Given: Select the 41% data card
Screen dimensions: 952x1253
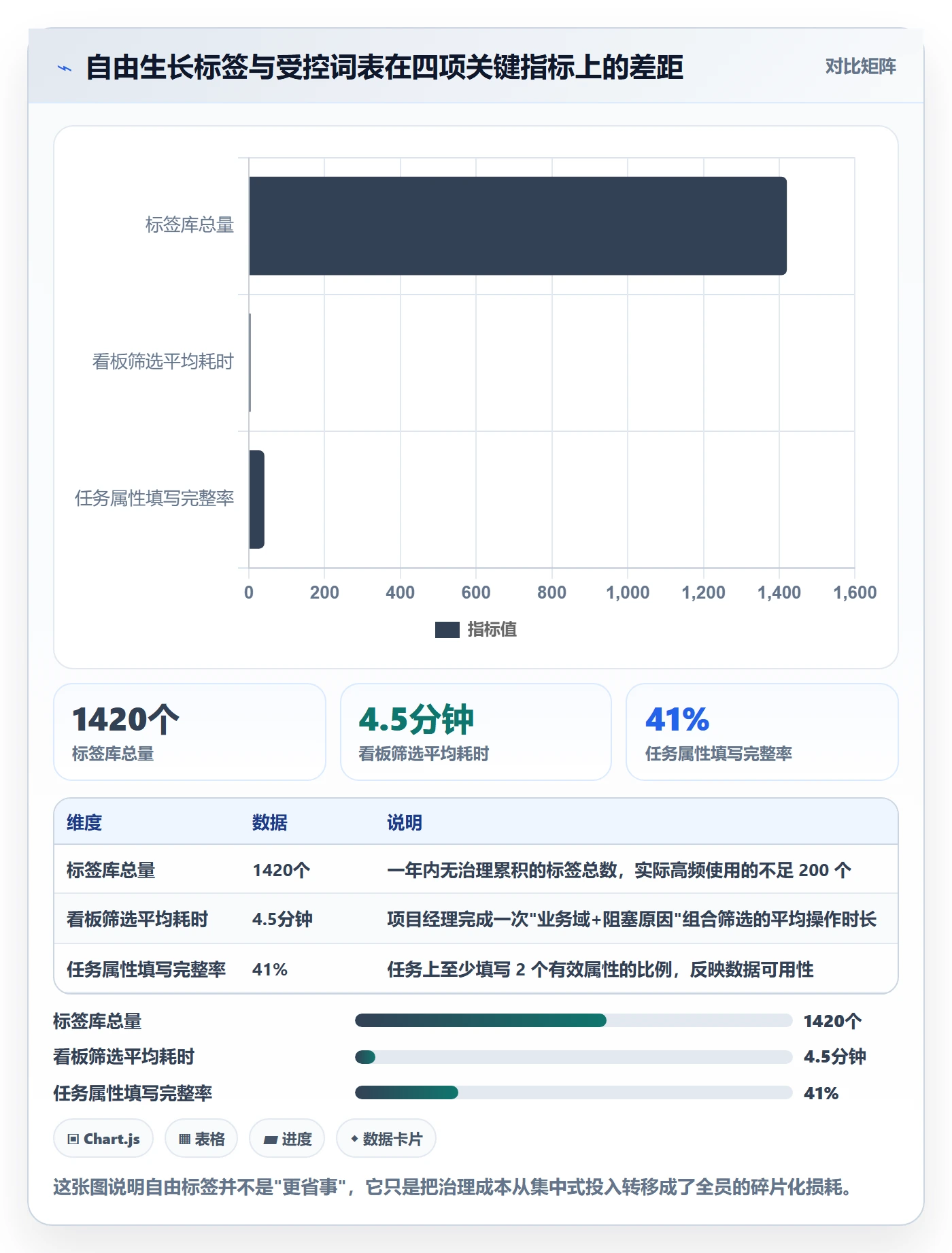Looking at the screenshot, I should (762, 732).
